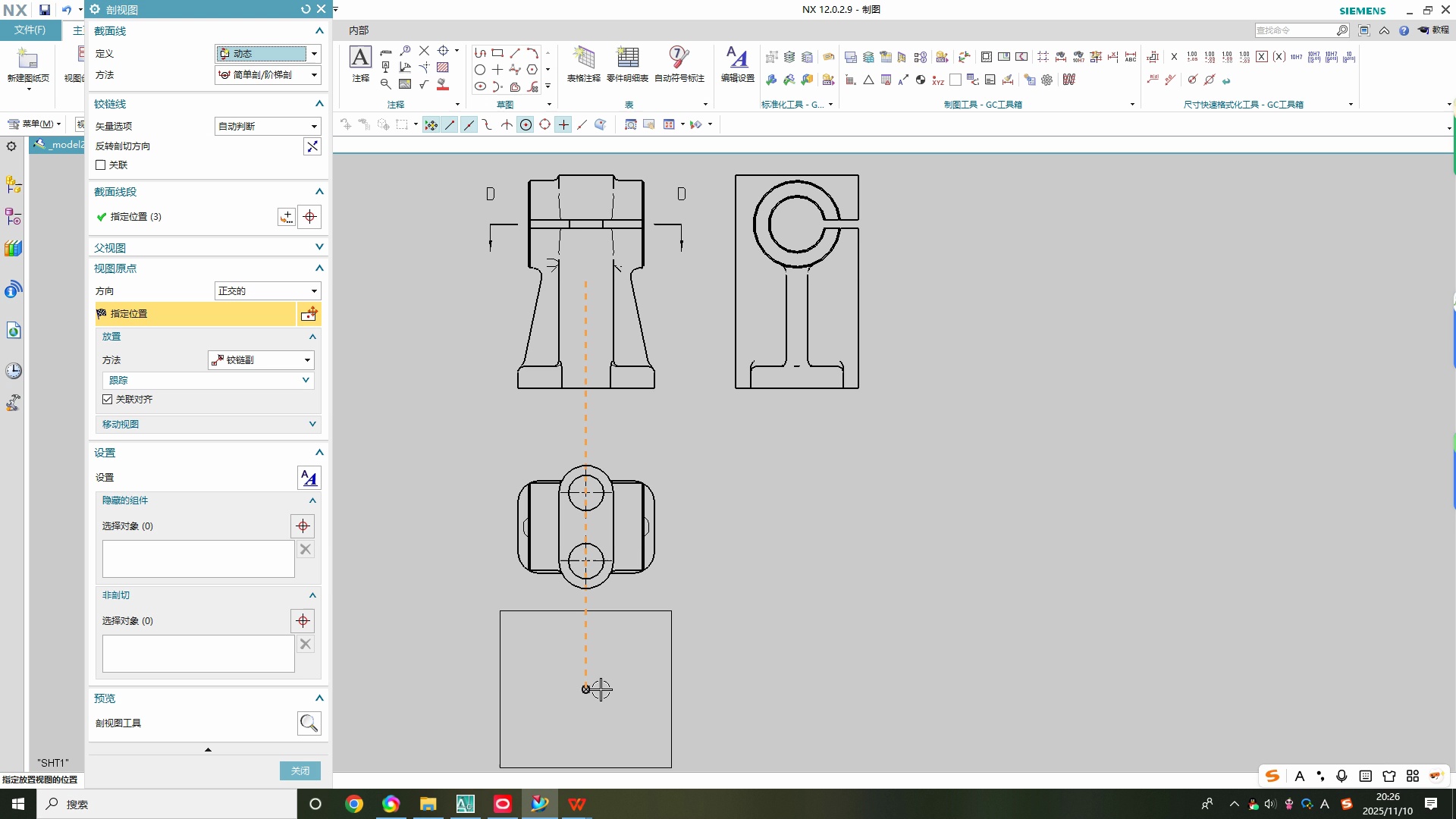This screenshot has height=819, width=1456.
Task: Click the crosshatch annotation icon
Action: pos(443,67)
